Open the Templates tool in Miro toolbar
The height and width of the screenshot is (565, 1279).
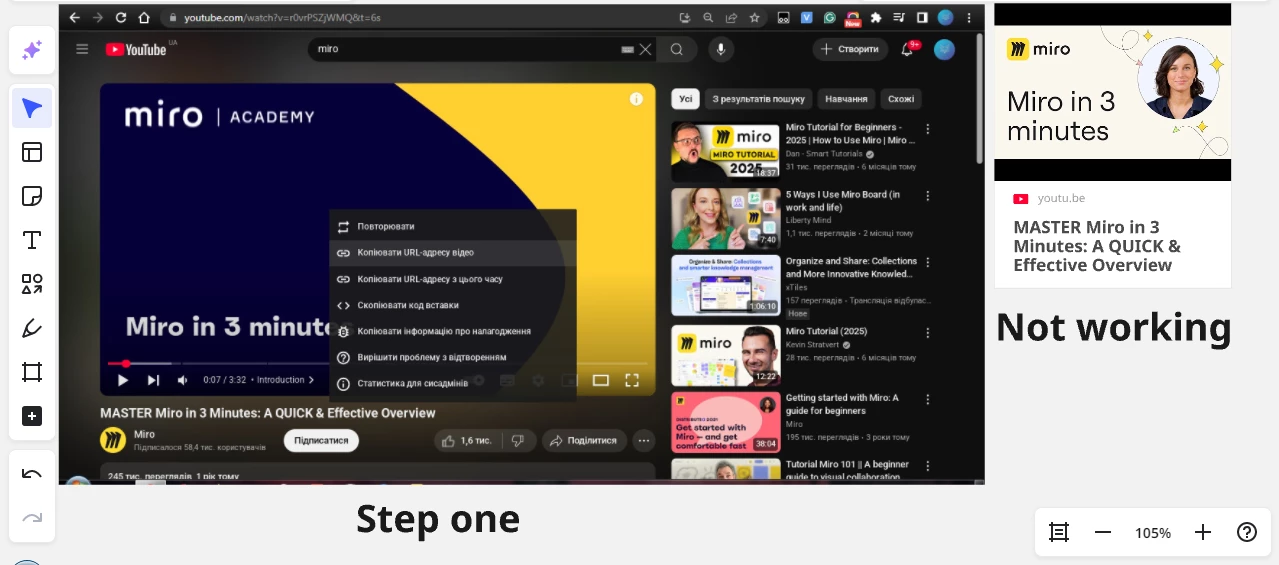point(32,152)
